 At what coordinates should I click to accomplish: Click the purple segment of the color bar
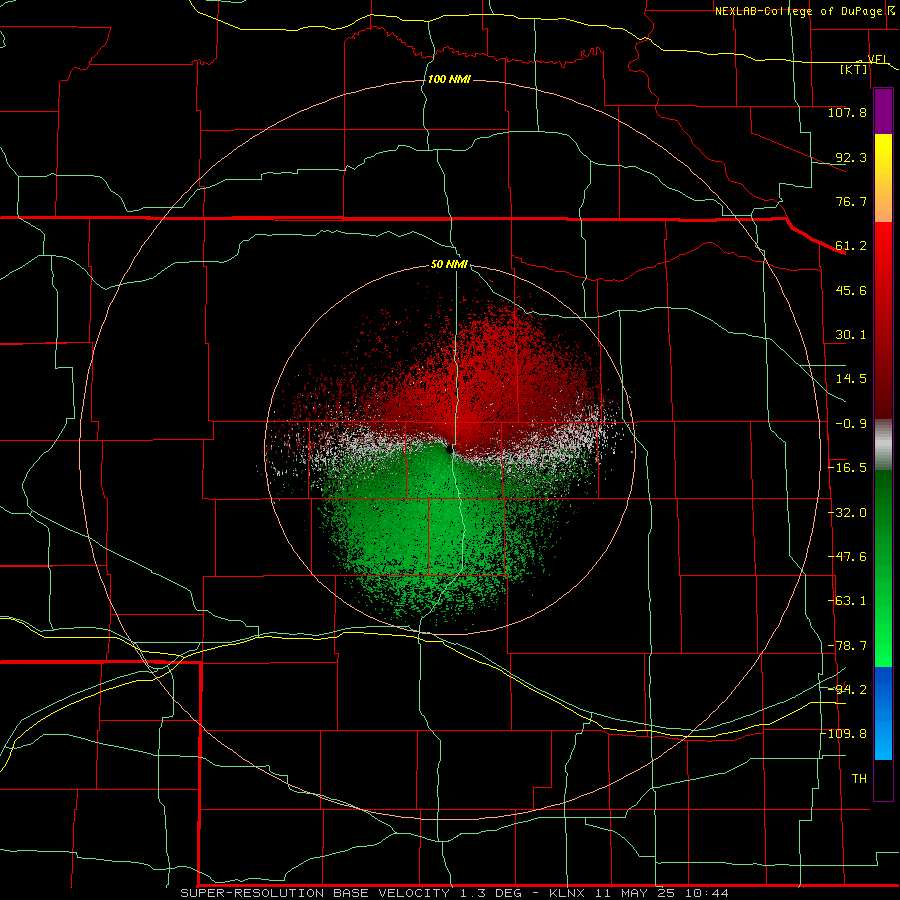(x=883, y=111)
